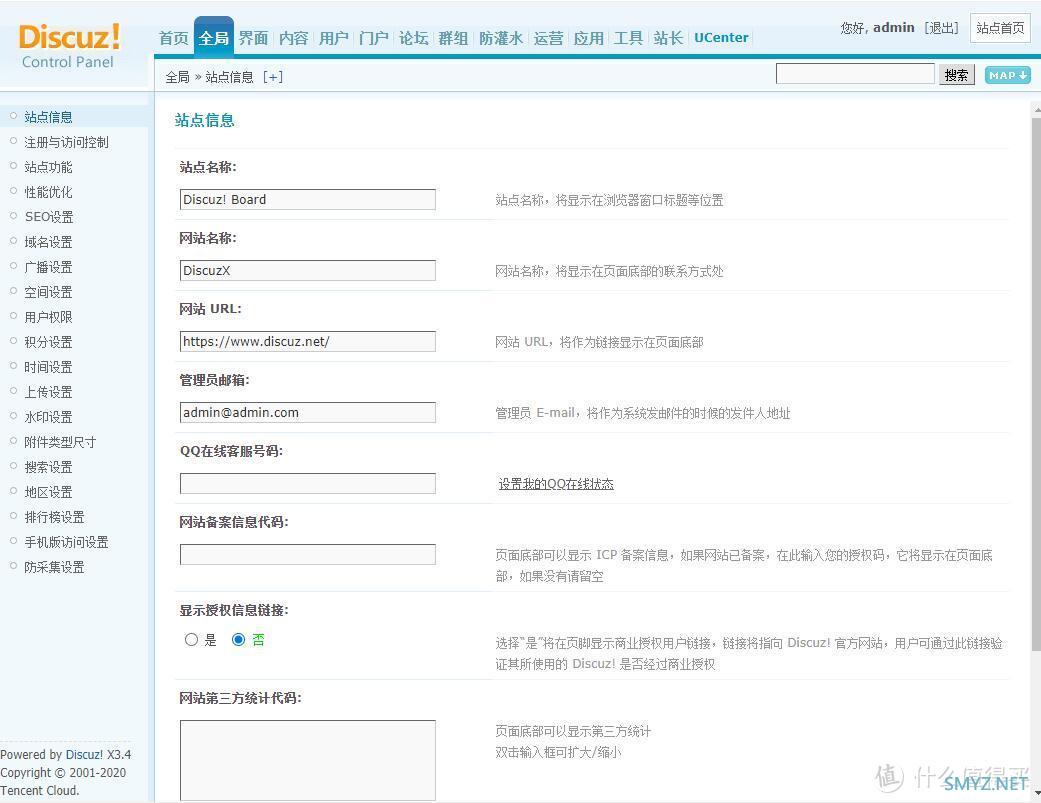Open the 工具 top menu
This screenshot has width=1041, height=803.
coord(628,38)
